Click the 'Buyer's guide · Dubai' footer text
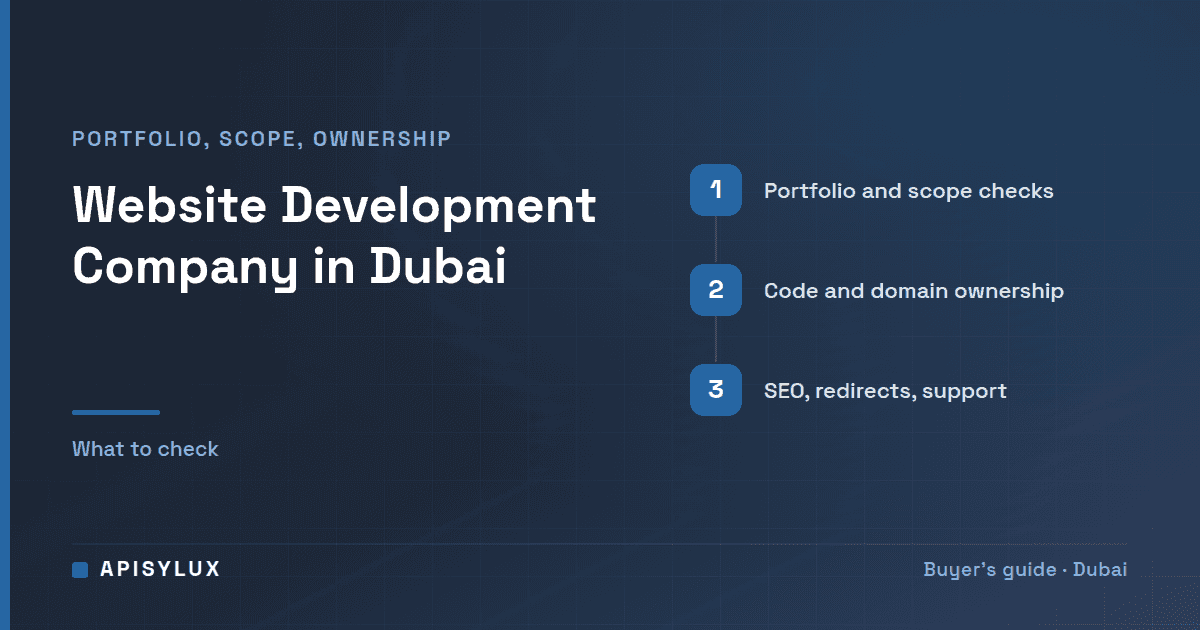This screenshot has height=630, width=1200. pyautogui.click(x=1025, y=570)
